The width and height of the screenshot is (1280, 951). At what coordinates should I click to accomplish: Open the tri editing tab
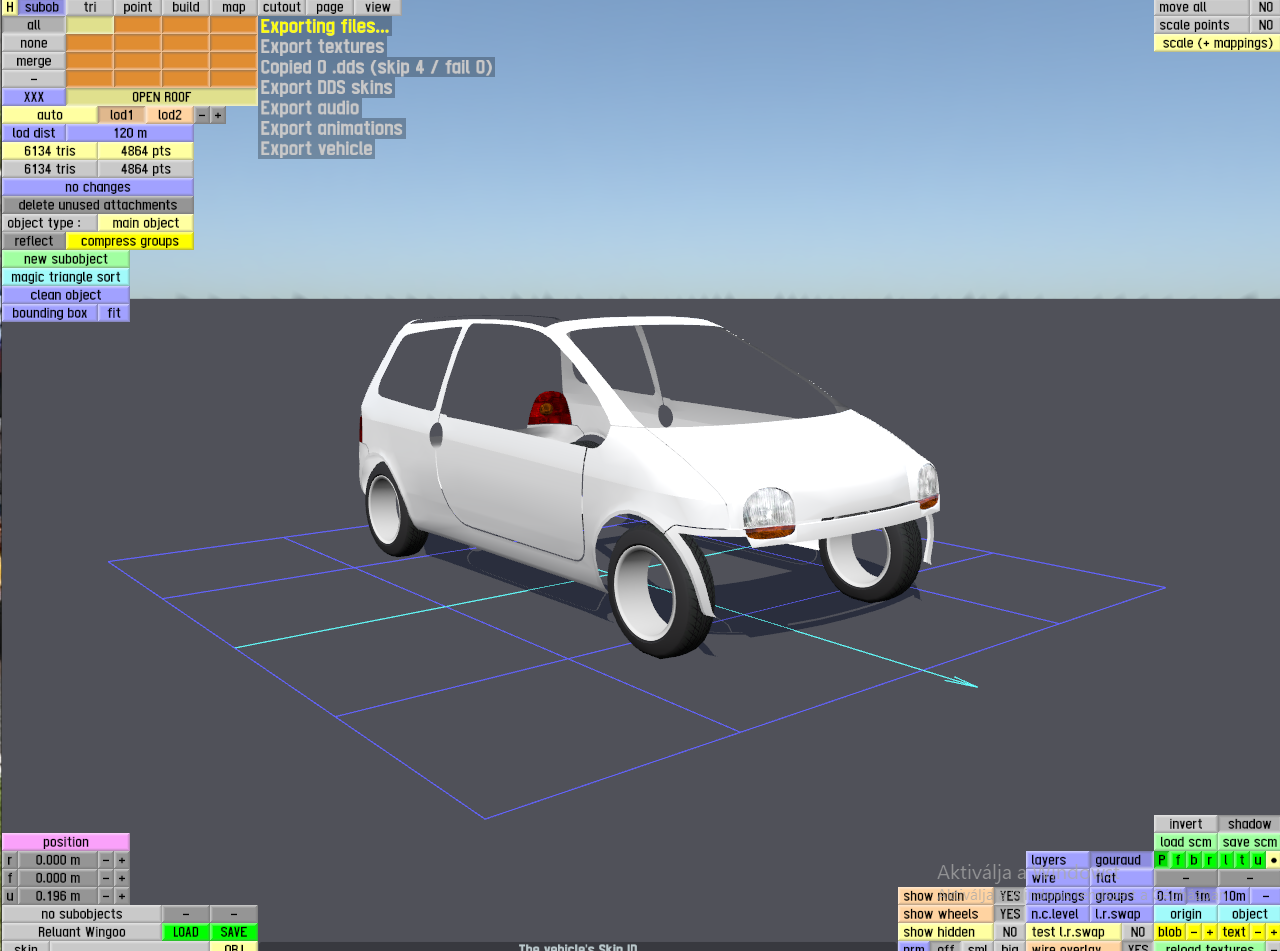(90, 7)
